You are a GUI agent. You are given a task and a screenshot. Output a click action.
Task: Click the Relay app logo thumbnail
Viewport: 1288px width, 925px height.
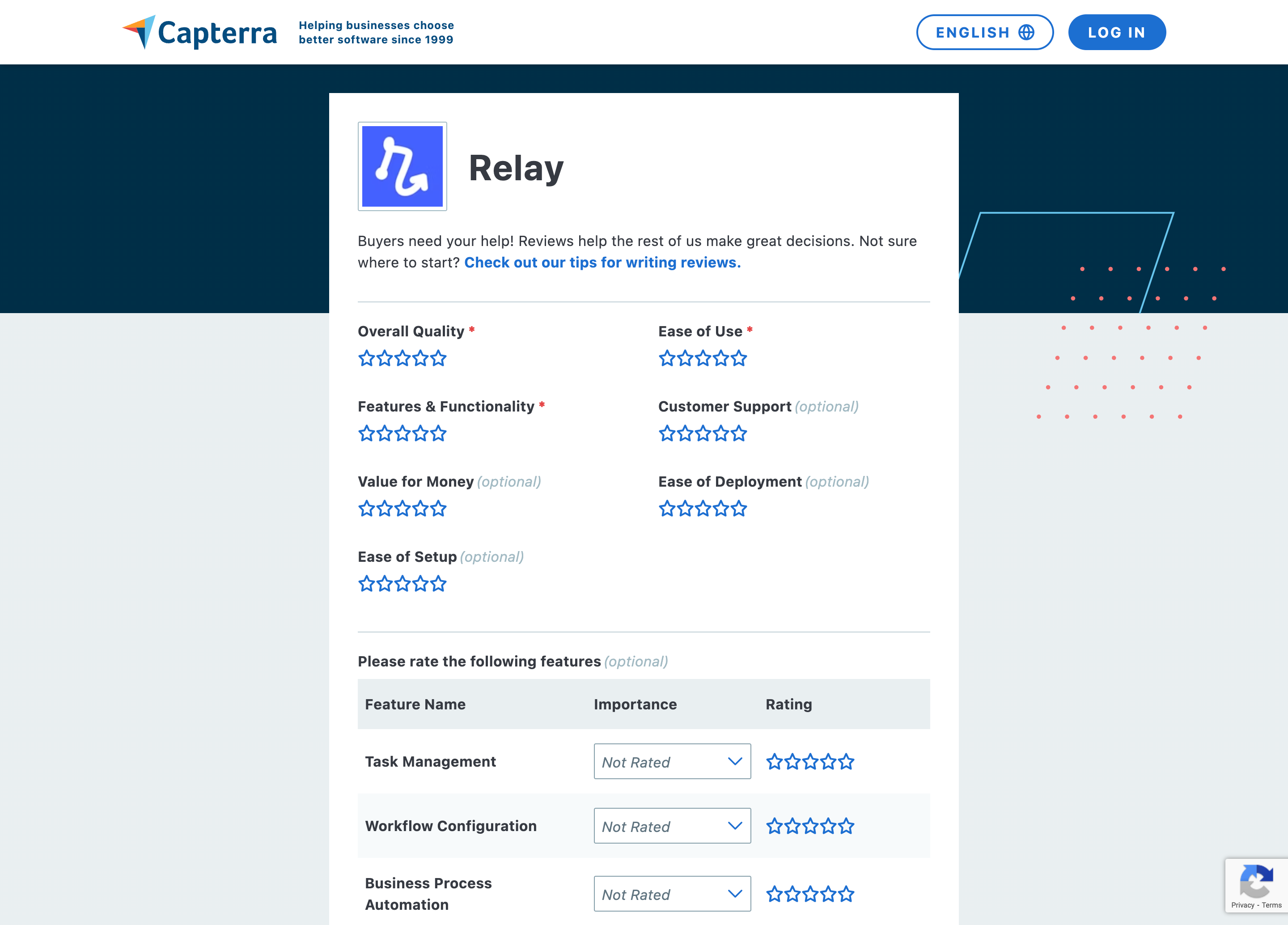[402, 166]
